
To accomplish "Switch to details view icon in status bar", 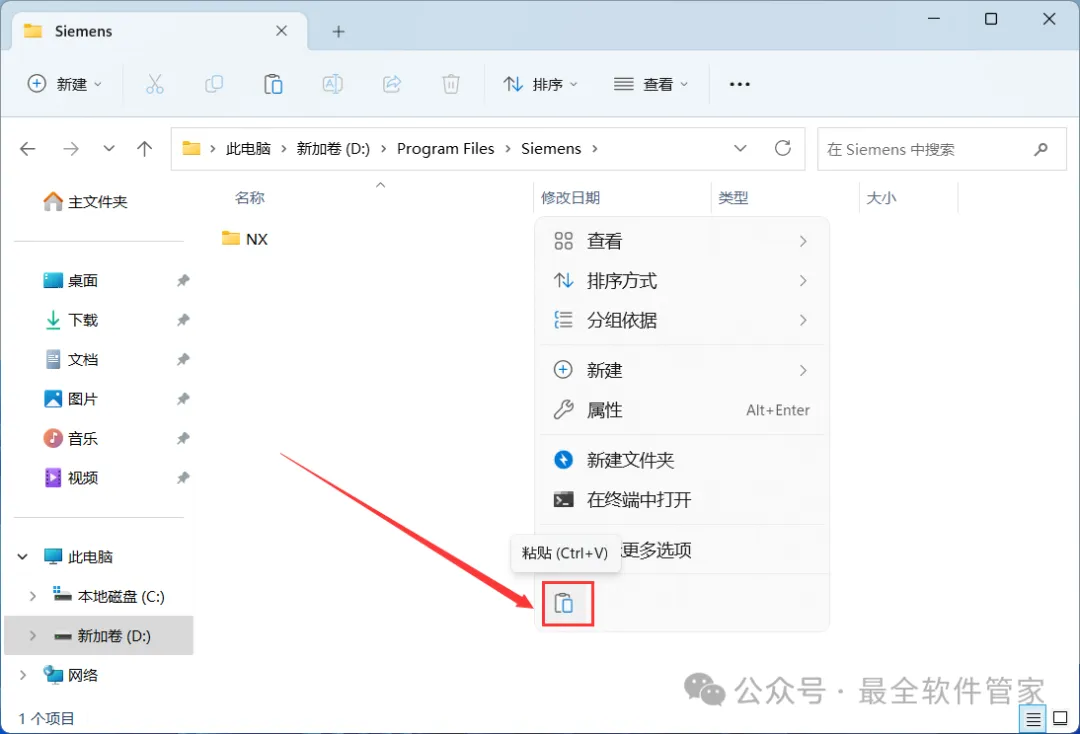I will [1033, 720].
